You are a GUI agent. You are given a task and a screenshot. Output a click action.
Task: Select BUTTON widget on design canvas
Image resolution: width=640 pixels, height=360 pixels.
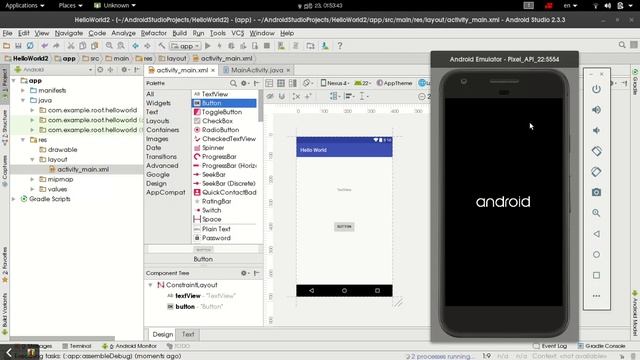click(x=344, y=227)
